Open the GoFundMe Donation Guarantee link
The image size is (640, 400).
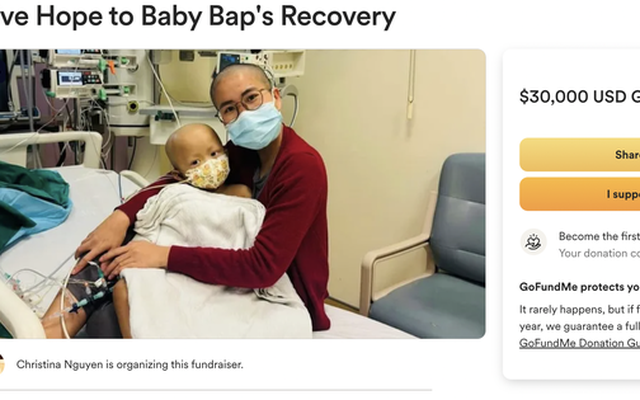point(580,343)
